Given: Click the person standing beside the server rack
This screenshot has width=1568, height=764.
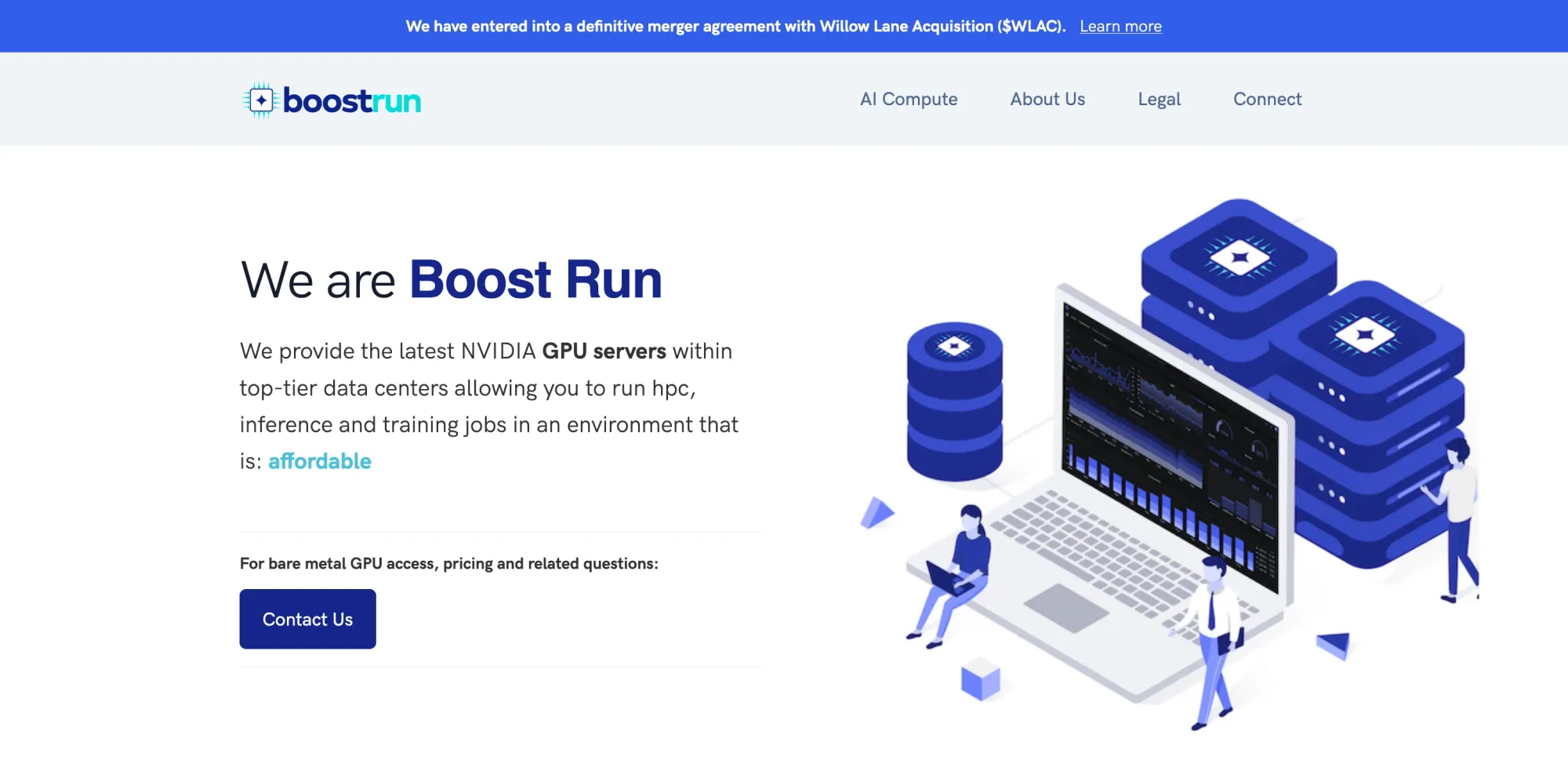Looking at the screenshot, I should pyautogui.click(x=1457, y=518).
